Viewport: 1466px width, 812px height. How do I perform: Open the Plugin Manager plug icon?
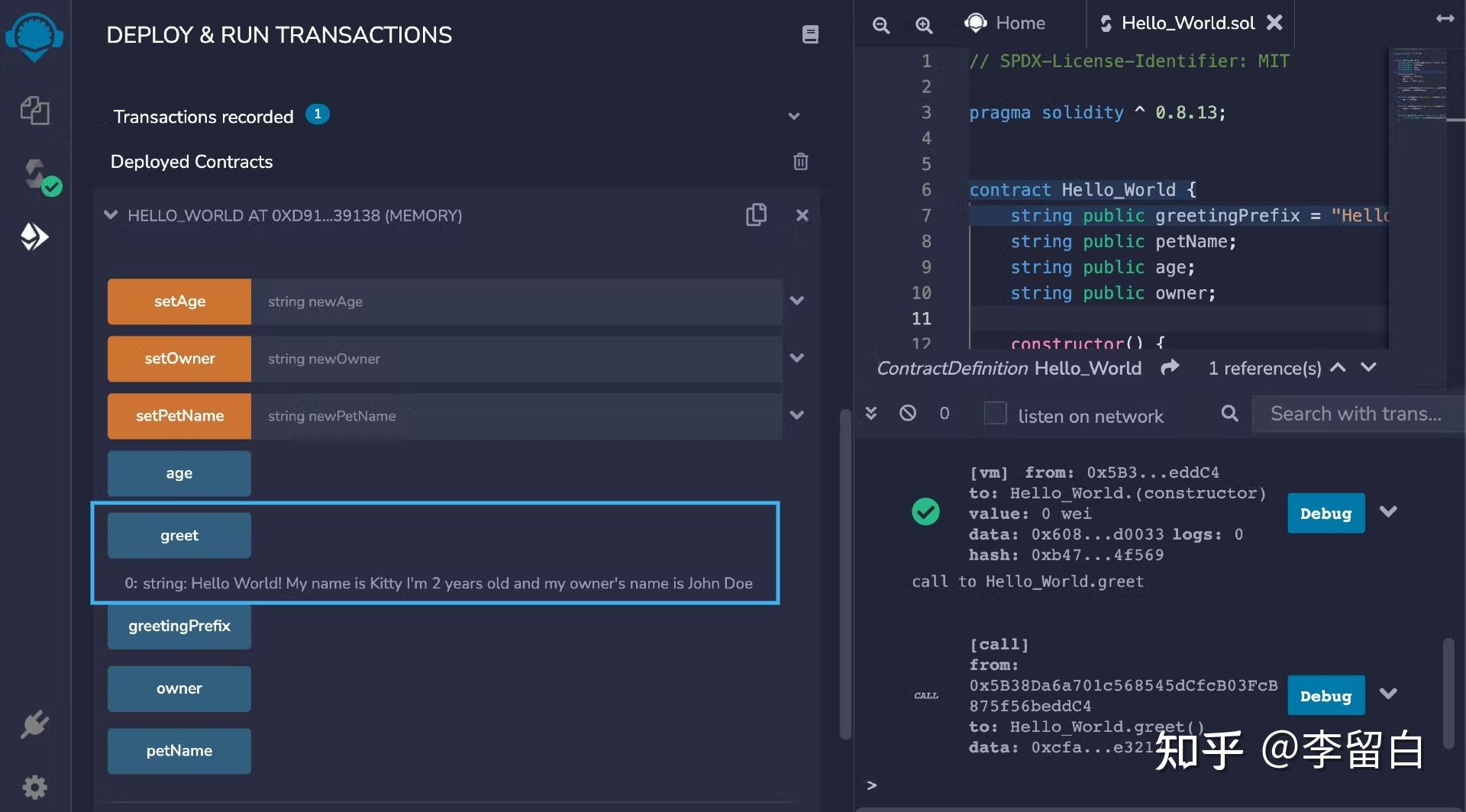pos(34,724)
